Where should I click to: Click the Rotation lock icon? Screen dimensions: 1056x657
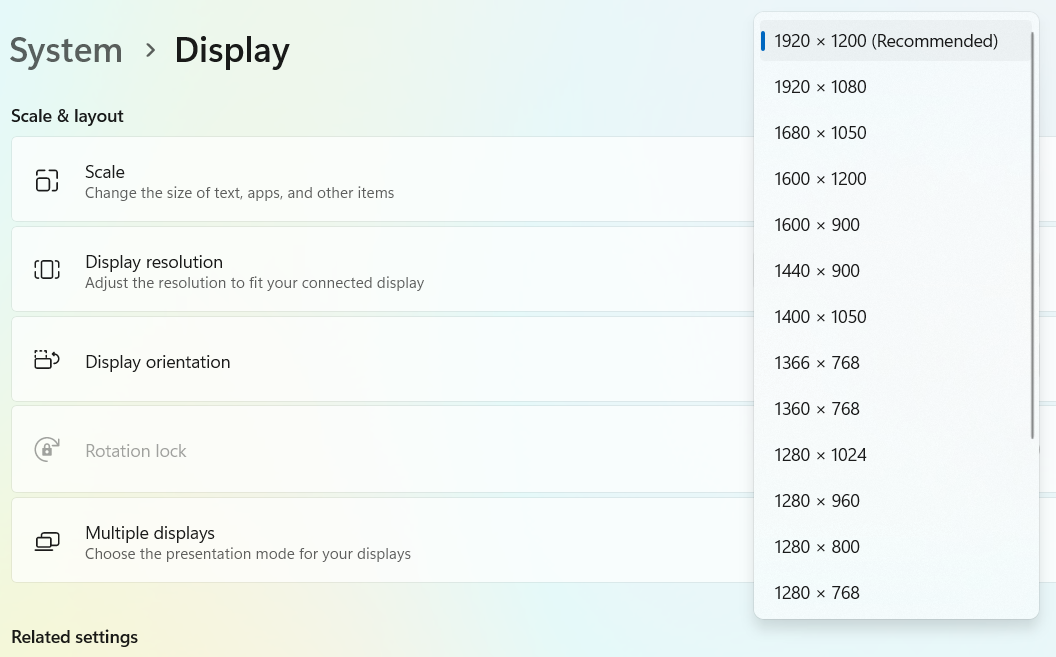pos(47,450)
